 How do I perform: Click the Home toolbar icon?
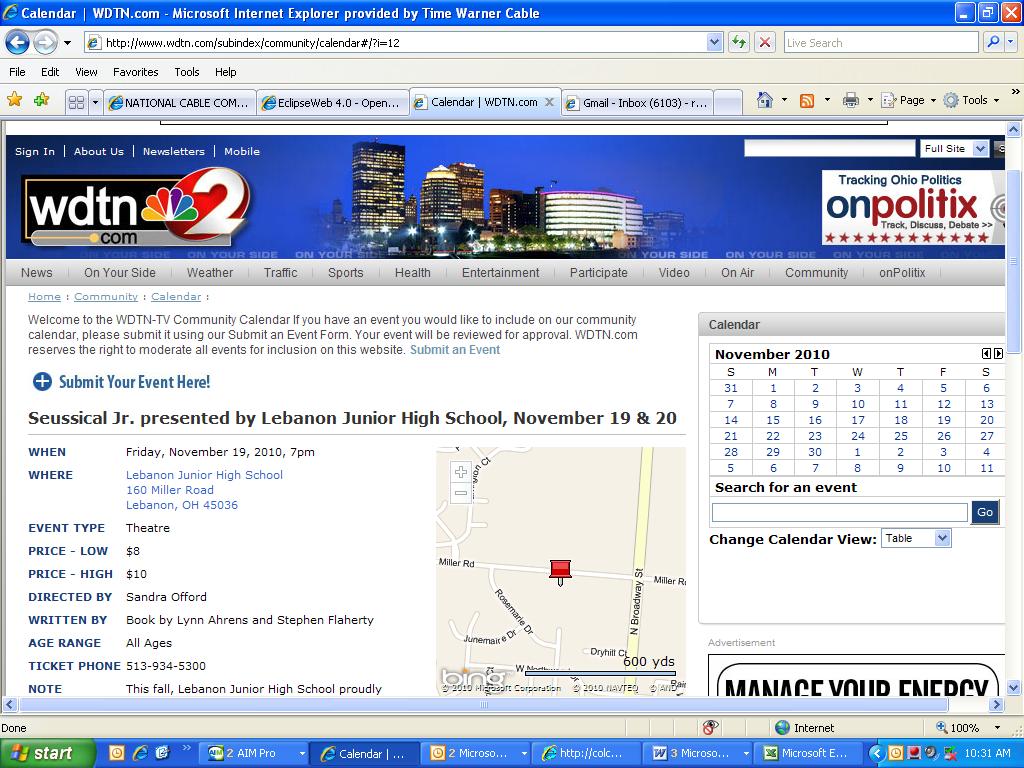pyautogui.click(x=765, y=100)
